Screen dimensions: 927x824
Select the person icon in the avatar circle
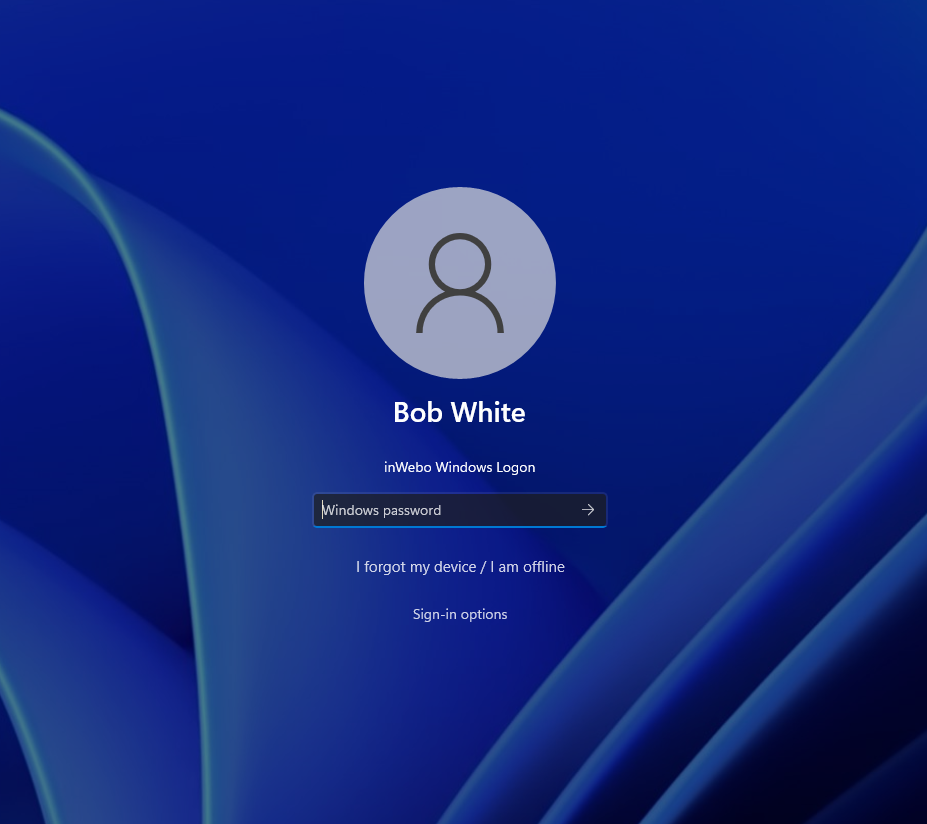click(460, 282)
